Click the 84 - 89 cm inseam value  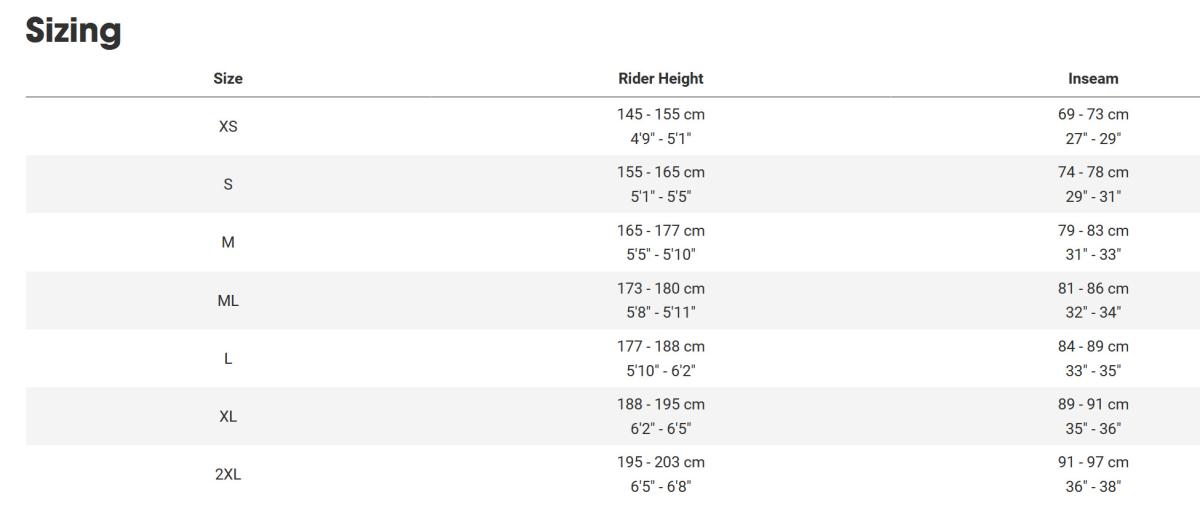1093,347
